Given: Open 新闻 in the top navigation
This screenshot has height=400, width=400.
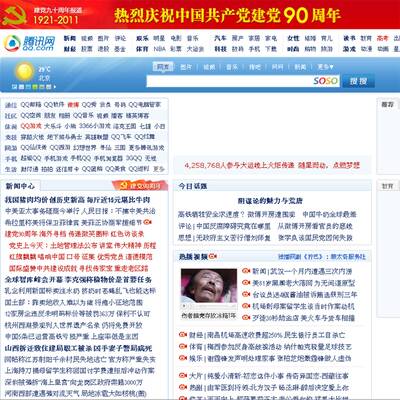Looking at the screenshot, I should tap(70, 38).
